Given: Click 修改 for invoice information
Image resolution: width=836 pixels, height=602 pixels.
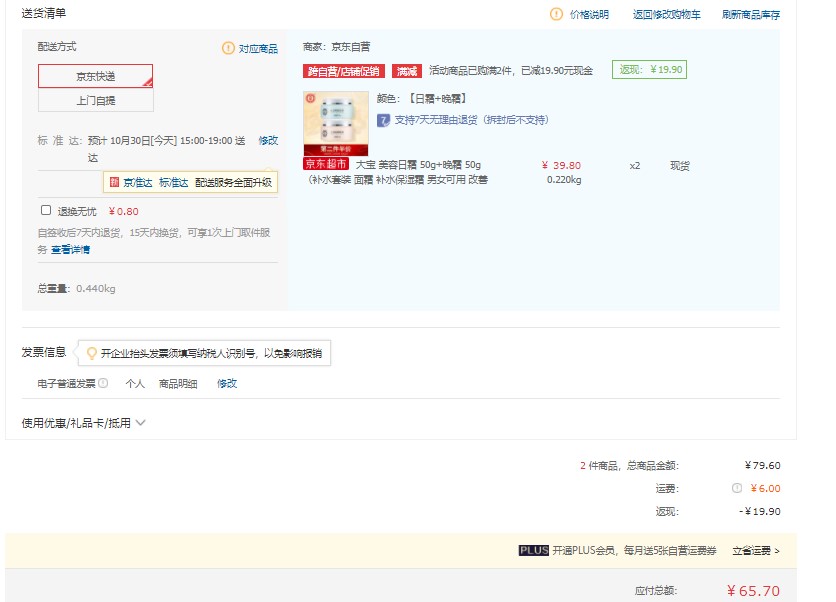Looking at the screenshot, I should [x=227, y=383].
